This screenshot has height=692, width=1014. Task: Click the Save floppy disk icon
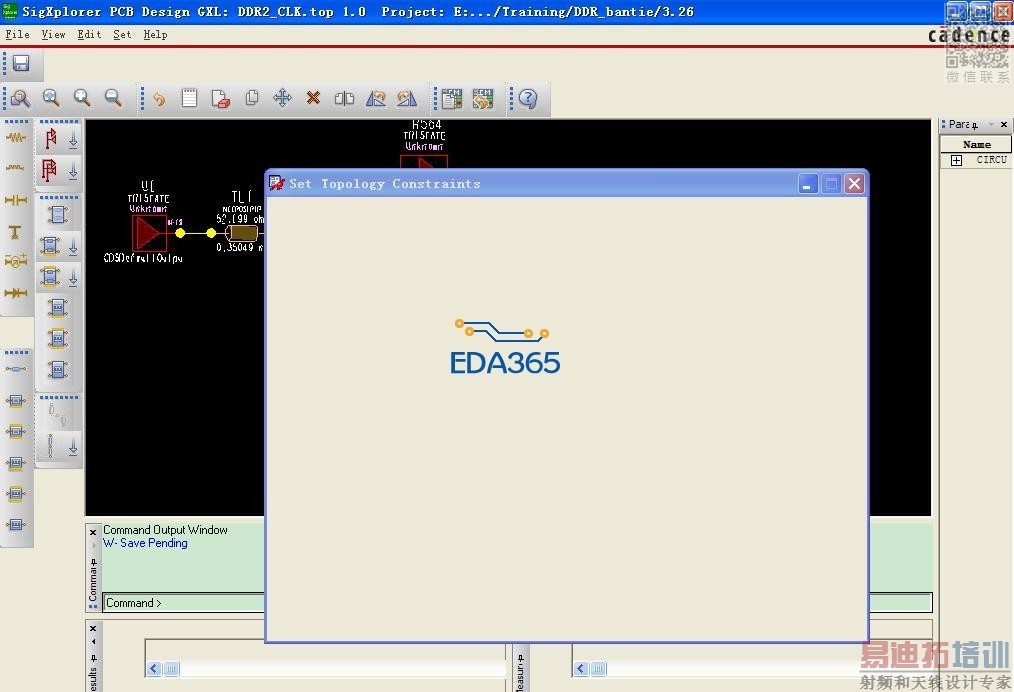pos(21,63)
